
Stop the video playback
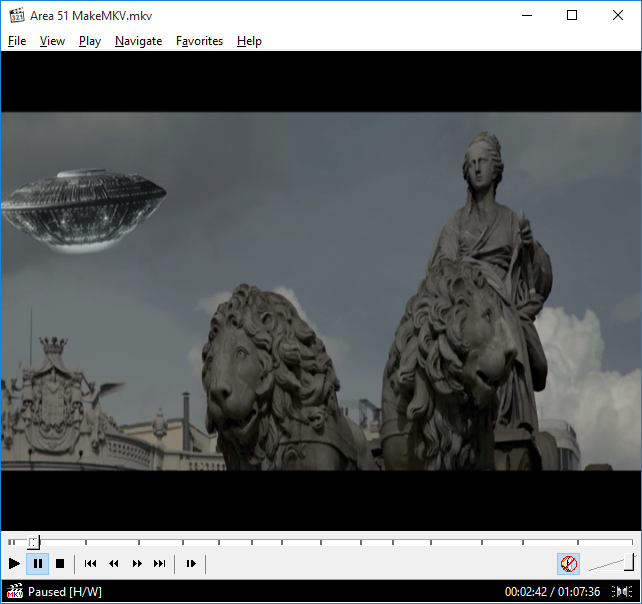(60, 563)
